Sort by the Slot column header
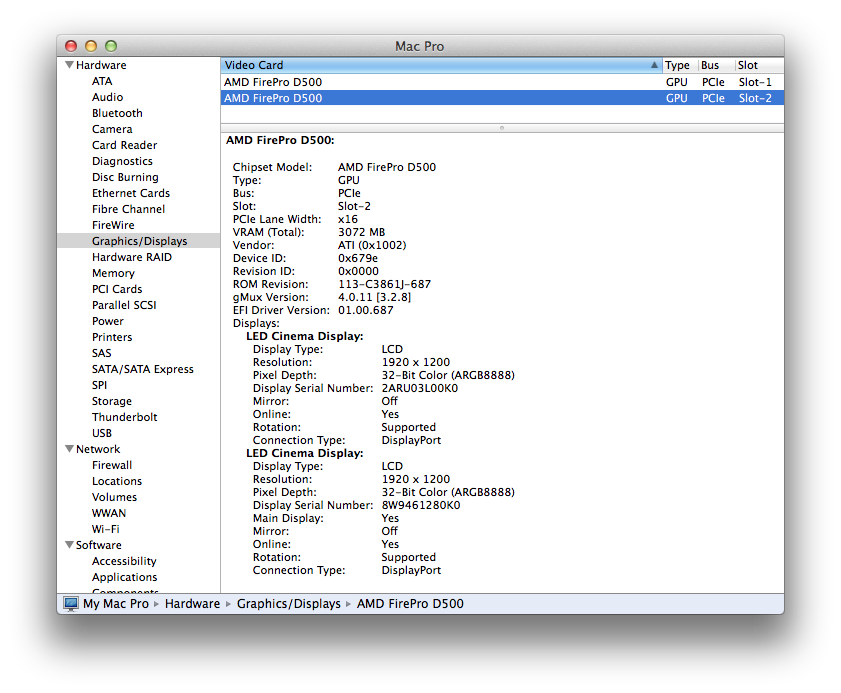 point(759,65)
